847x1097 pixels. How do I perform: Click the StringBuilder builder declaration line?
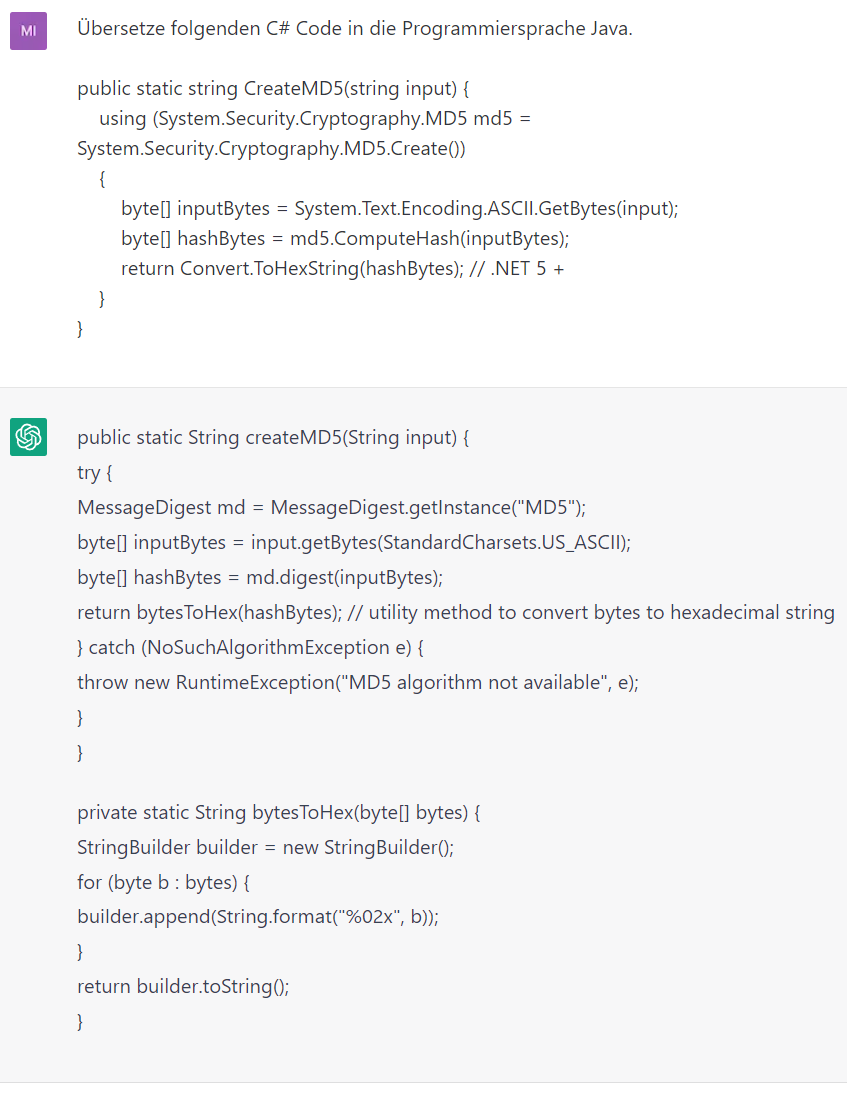(265, 848)
